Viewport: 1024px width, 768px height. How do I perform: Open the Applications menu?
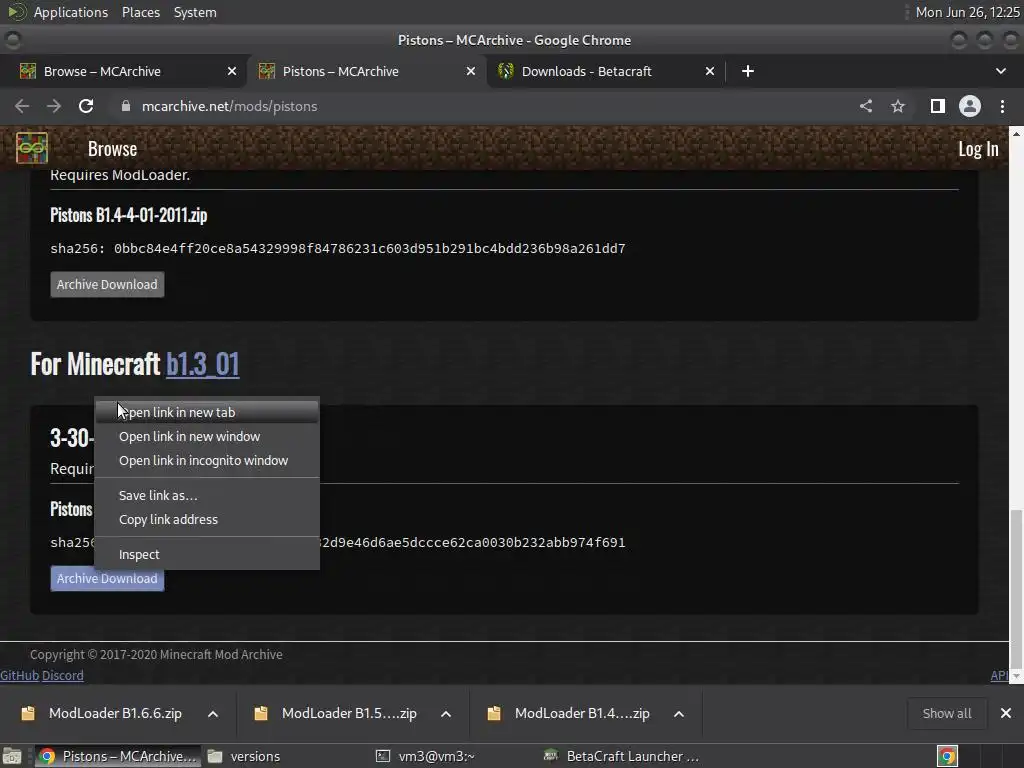click(x=71, y=12)
